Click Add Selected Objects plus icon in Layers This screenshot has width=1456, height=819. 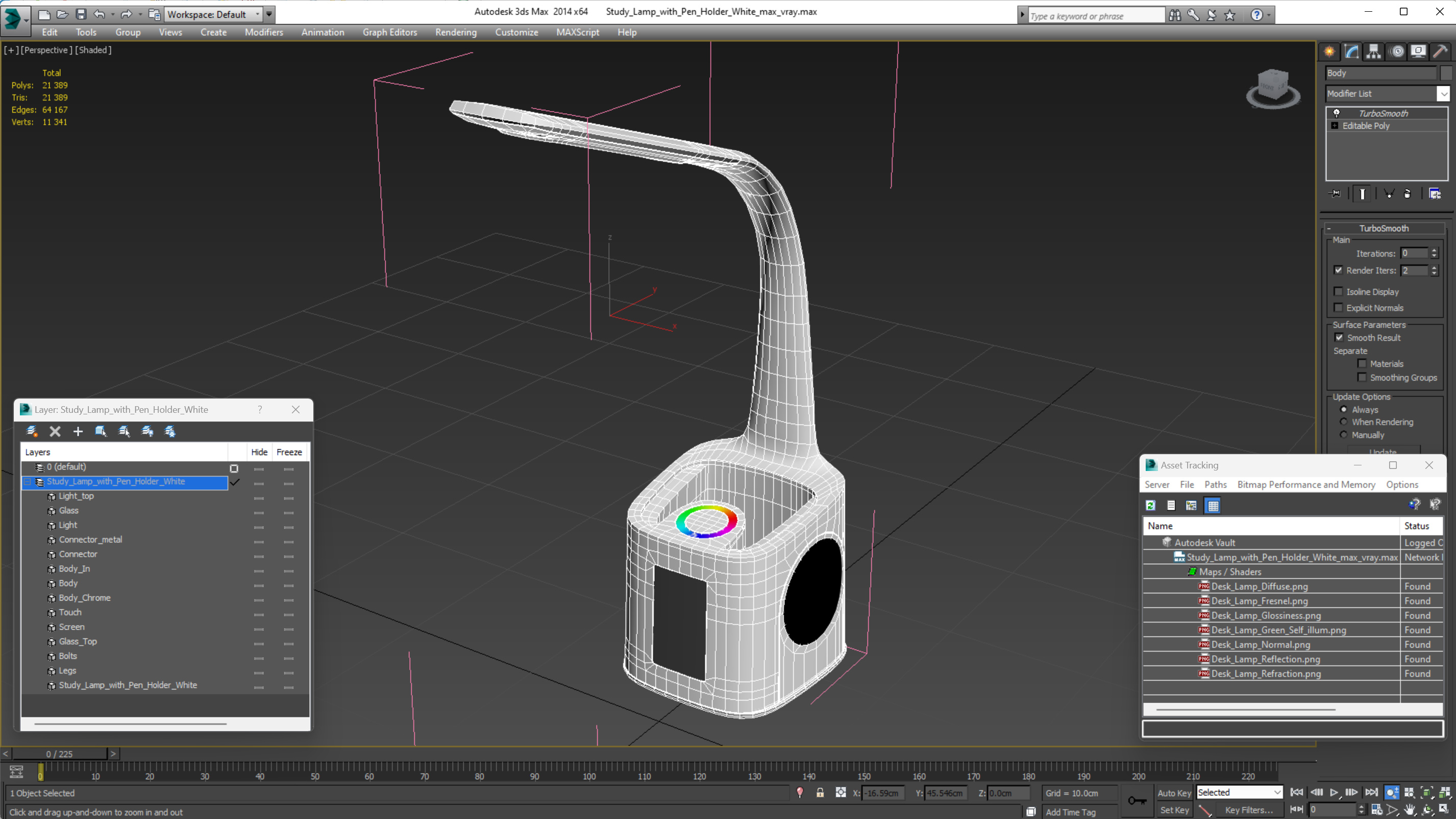point(78,431)
